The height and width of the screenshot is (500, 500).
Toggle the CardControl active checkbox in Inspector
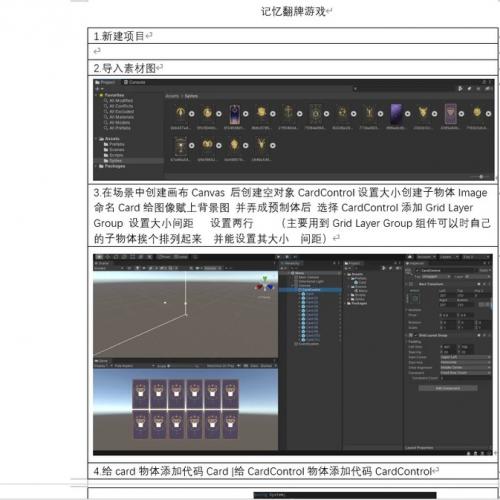click(x=417, y=271)
